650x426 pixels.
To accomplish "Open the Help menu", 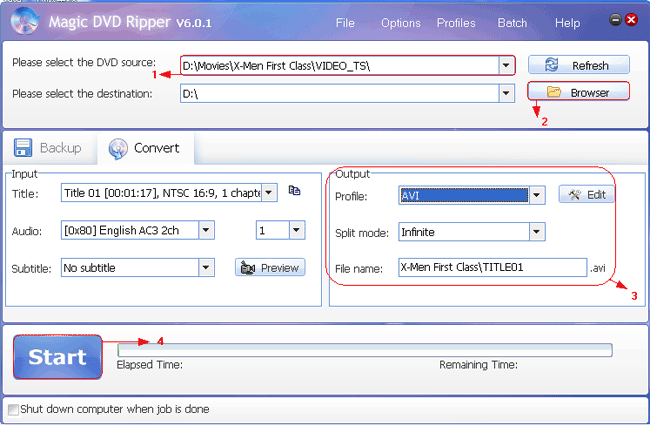I will click(568, 23).
